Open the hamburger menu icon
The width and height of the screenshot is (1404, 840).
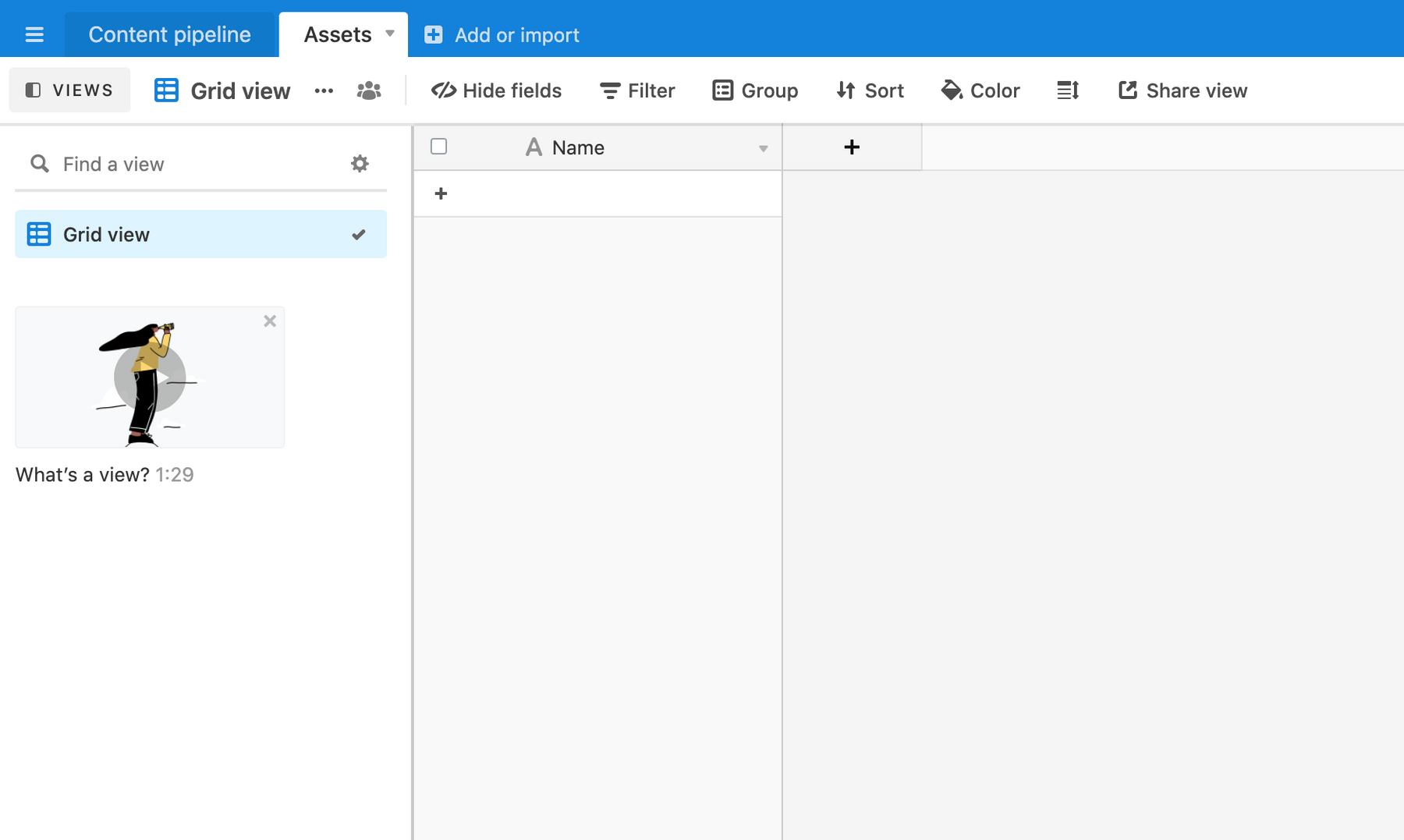tap(34, 35)
